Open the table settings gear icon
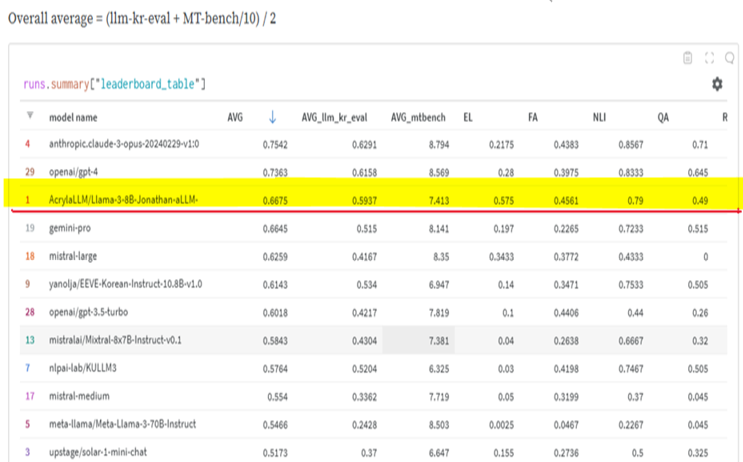743x462 pixels. tap(717, 84)
